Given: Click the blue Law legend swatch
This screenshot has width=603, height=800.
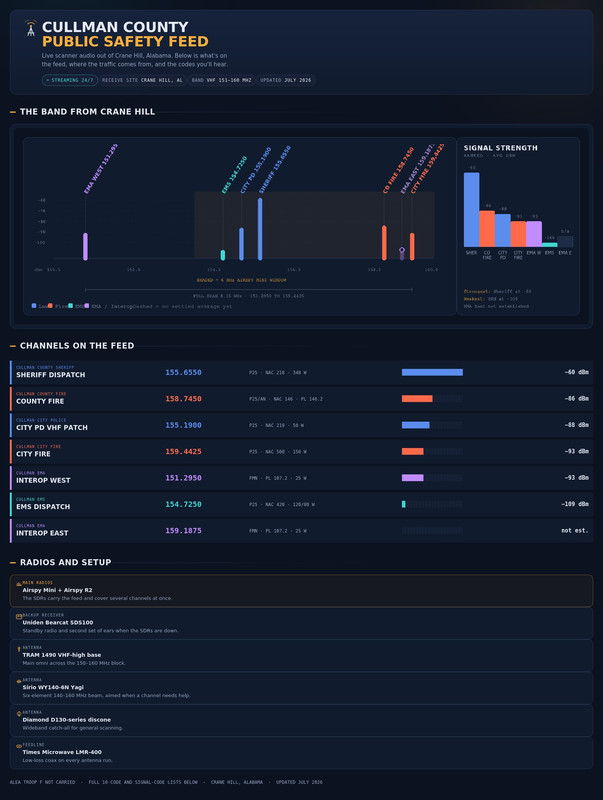Looking at the screenshot, I should [34, 306].
